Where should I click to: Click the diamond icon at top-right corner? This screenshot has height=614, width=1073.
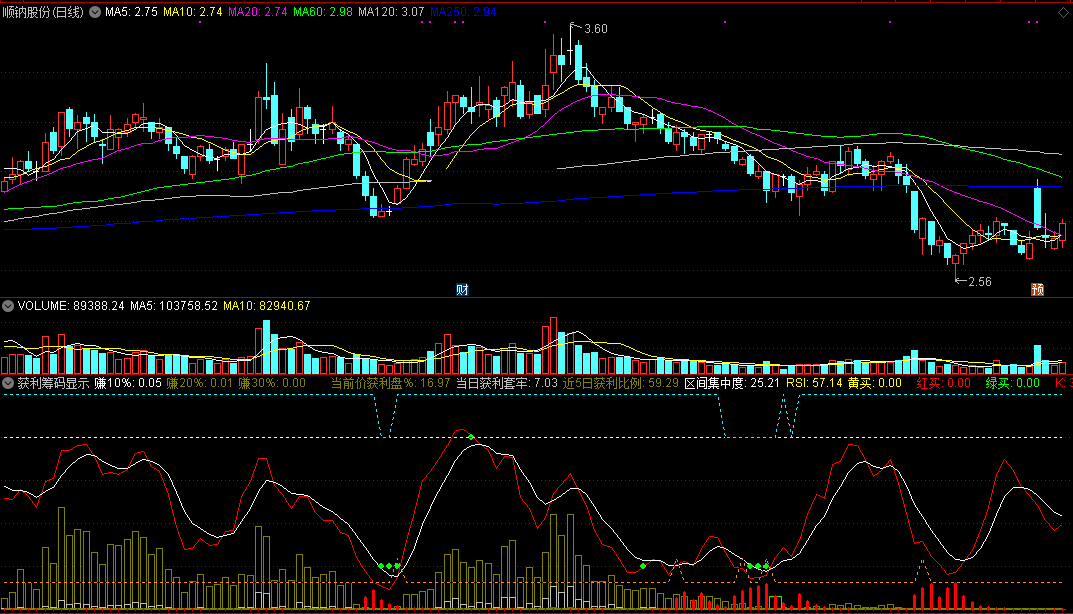(1063, 12)
